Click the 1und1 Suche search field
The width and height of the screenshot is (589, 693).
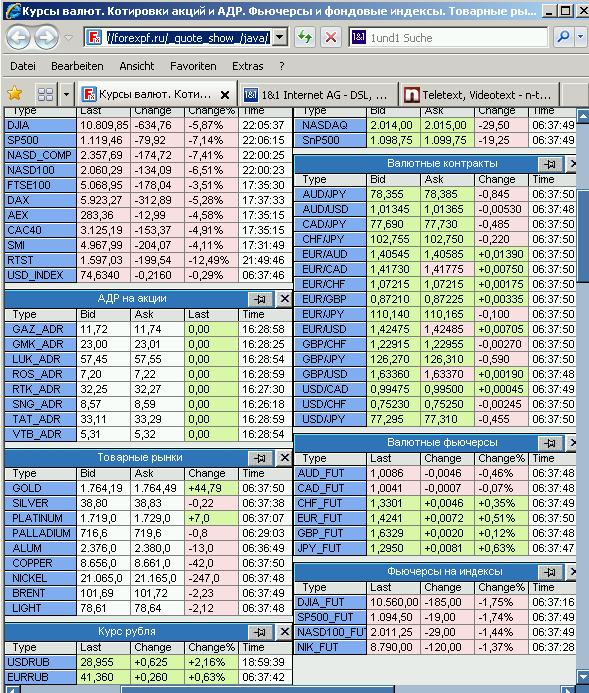pos(457,38)
